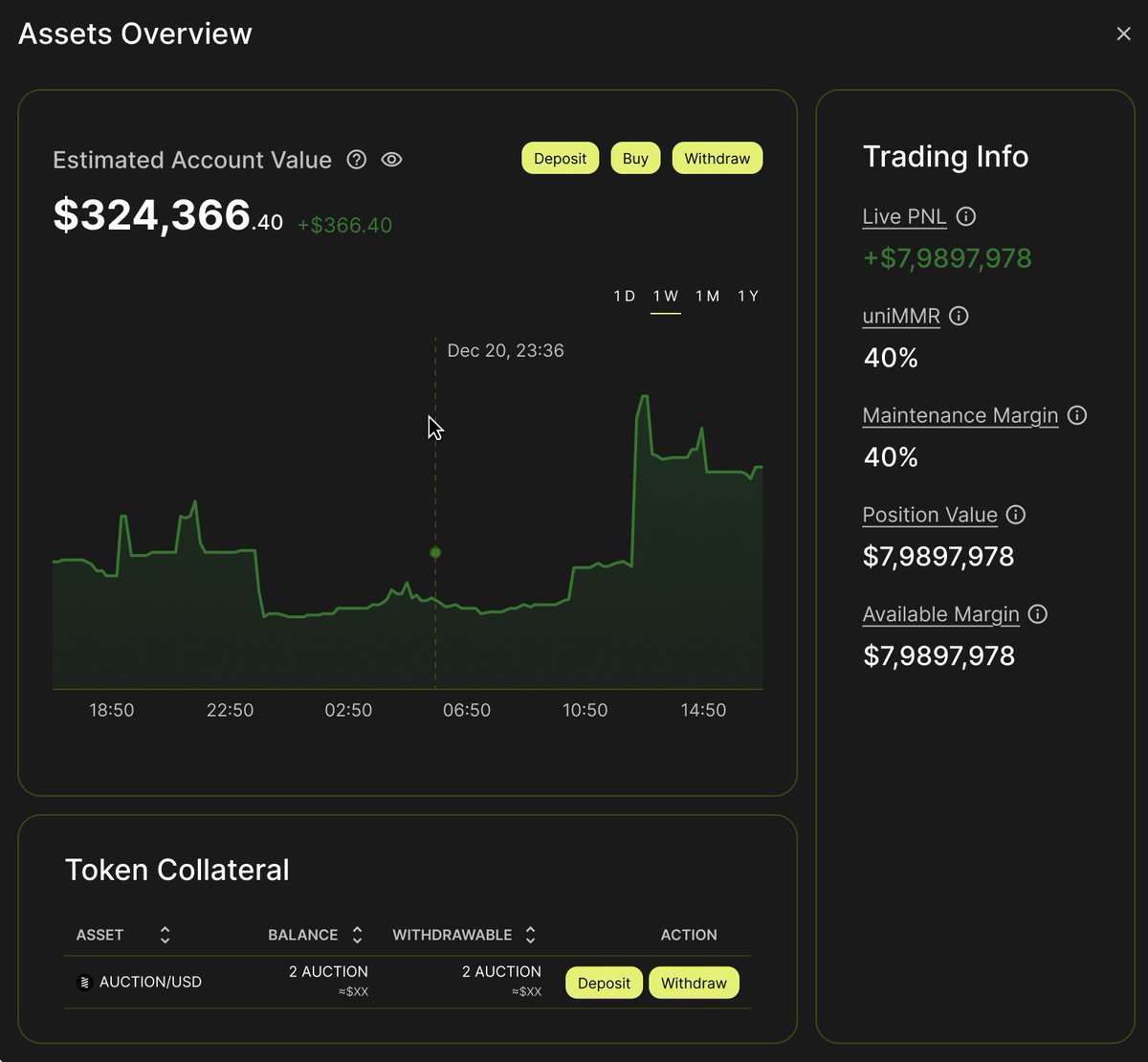Select the AUCTION/USD token icon
The image size is (1148, 1062).
84,981
